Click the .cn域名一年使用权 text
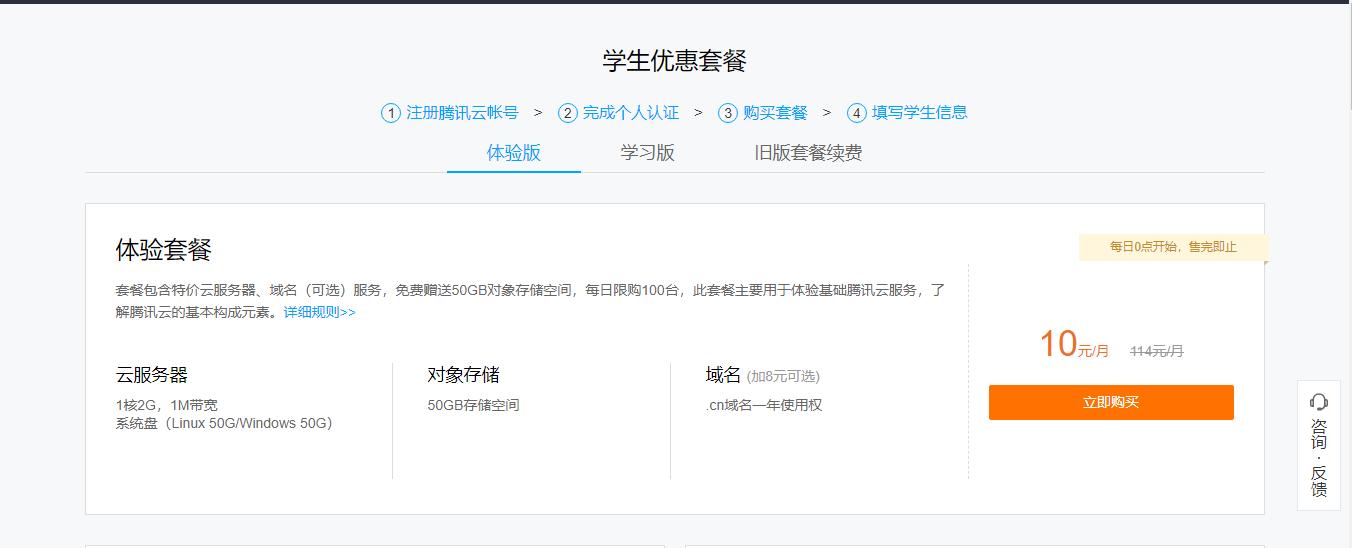This screenshot has width=1352, height=548. (764, 405)
